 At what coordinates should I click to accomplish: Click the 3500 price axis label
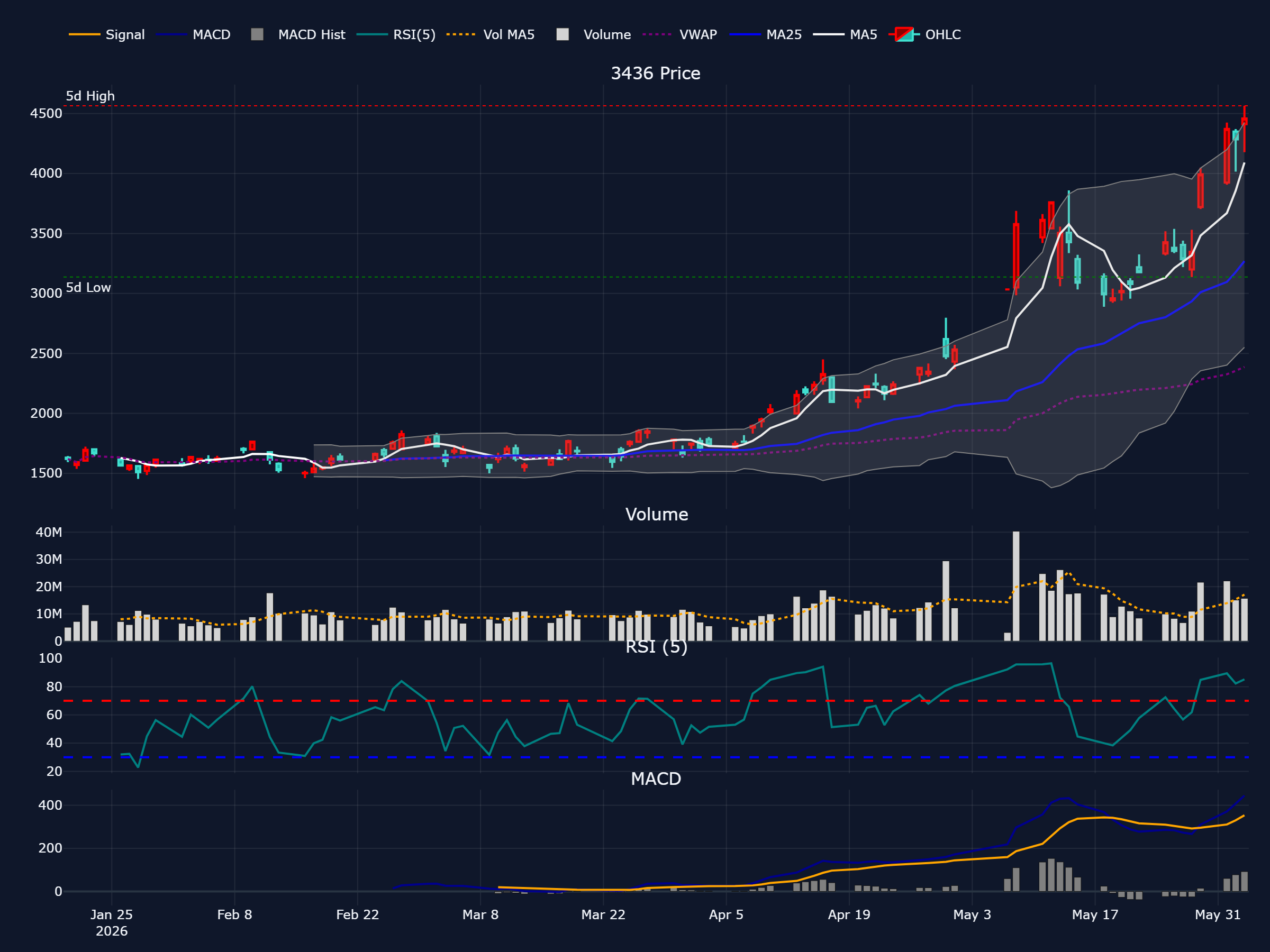tap(46, 234)
